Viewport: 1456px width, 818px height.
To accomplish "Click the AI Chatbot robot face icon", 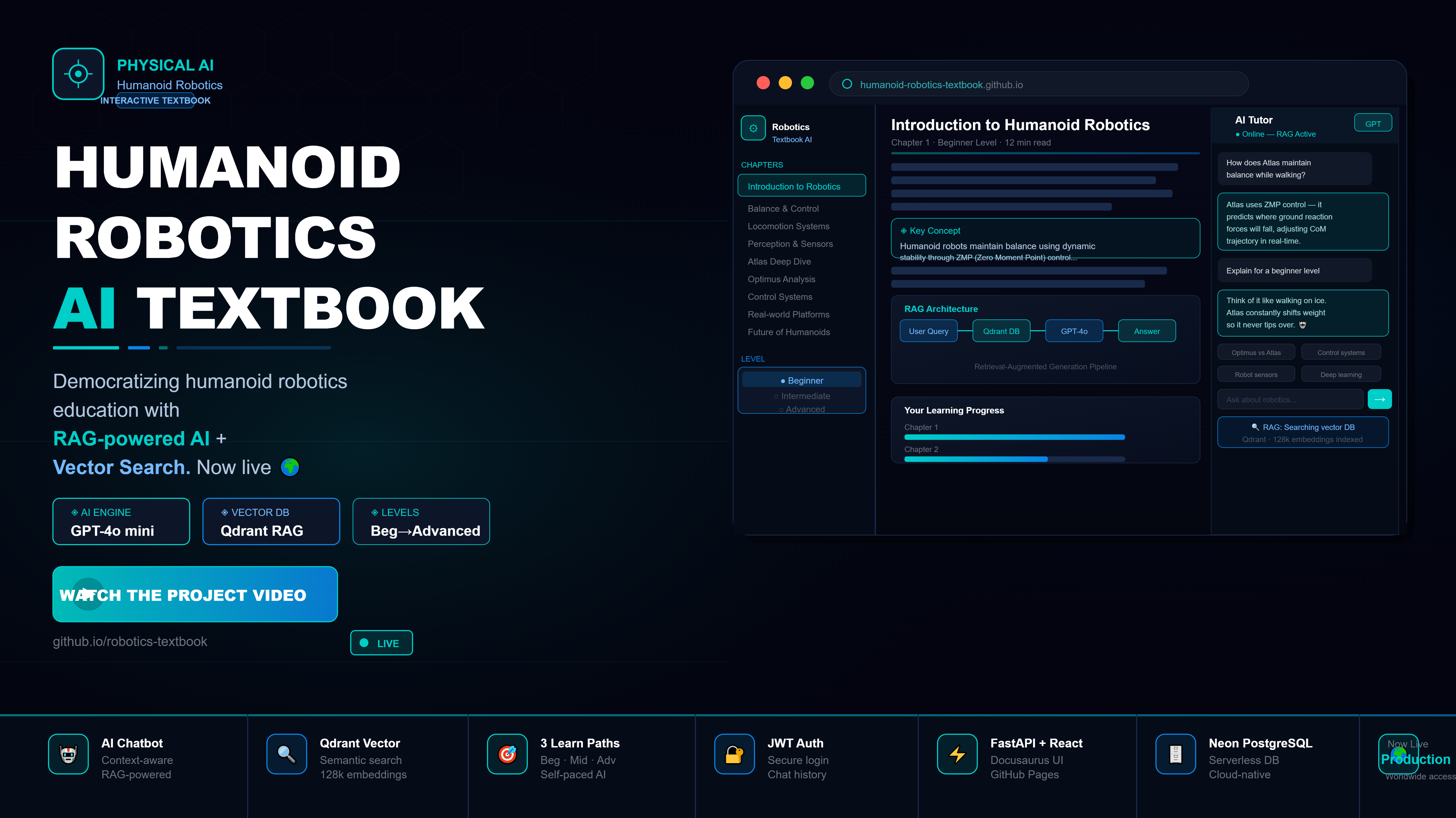I will tap(68, 754).
